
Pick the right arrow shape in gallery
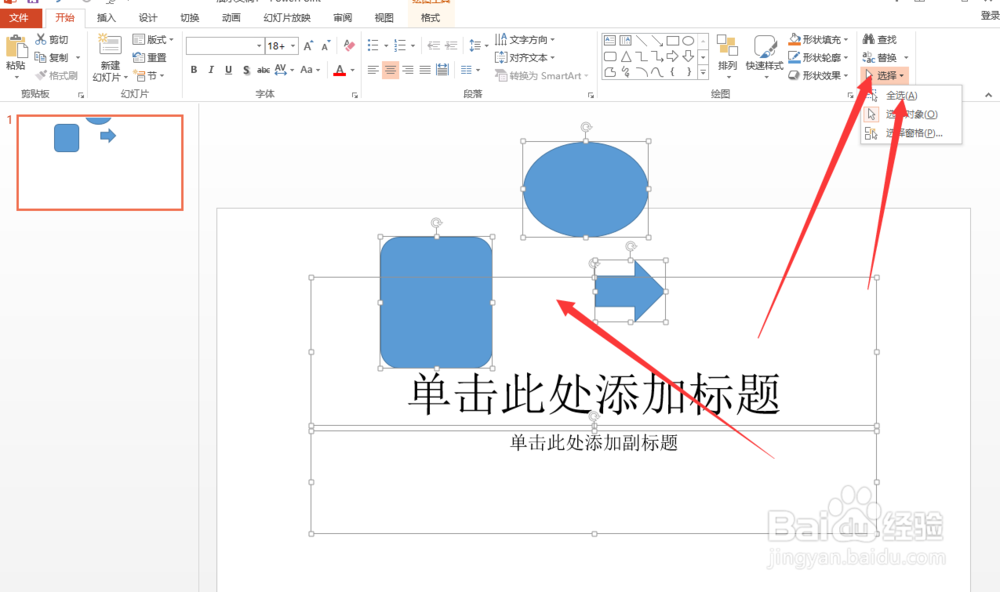[x=672, y=57]
